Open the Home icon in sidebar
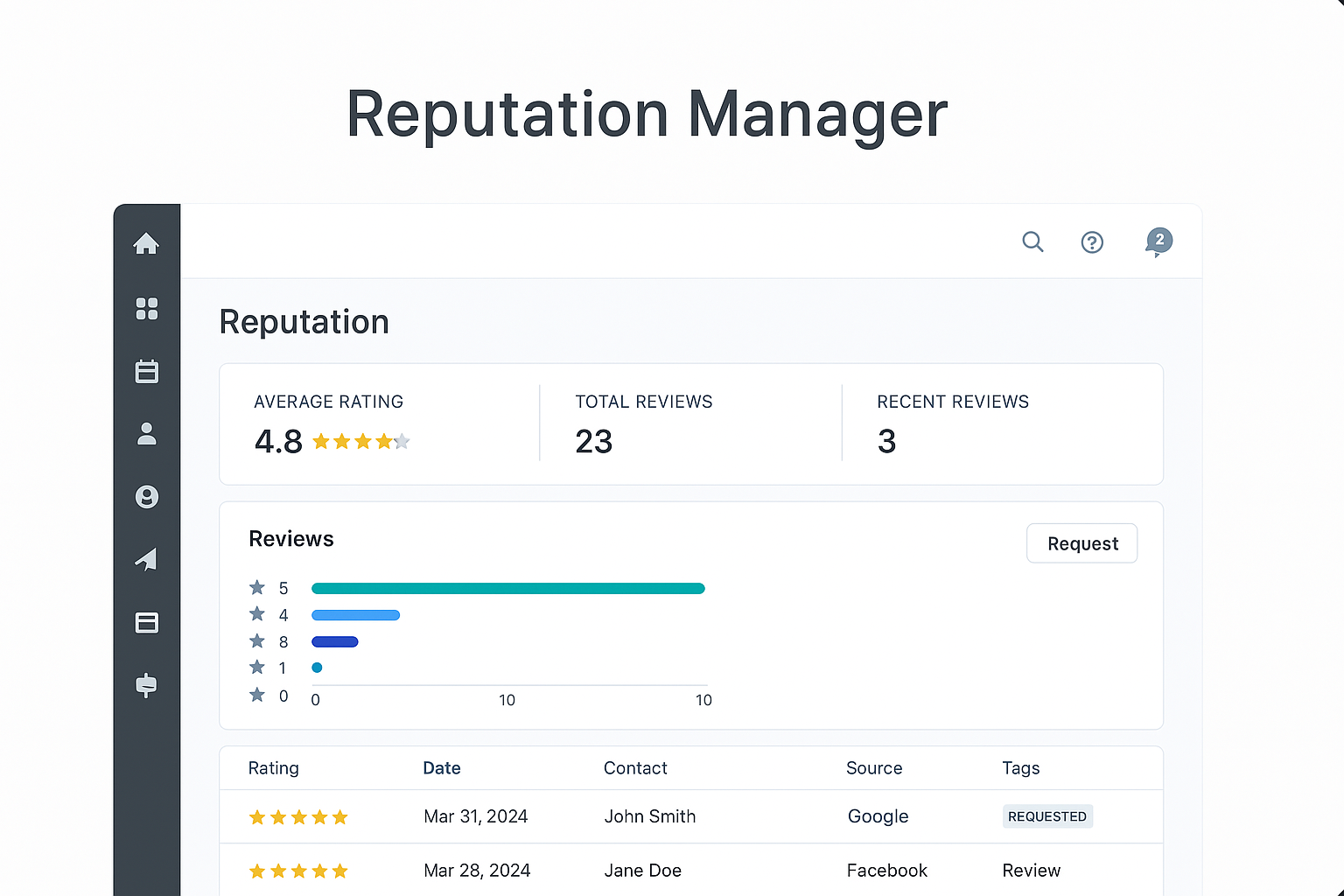This screenshot has height=896, width=1344. 146,243
